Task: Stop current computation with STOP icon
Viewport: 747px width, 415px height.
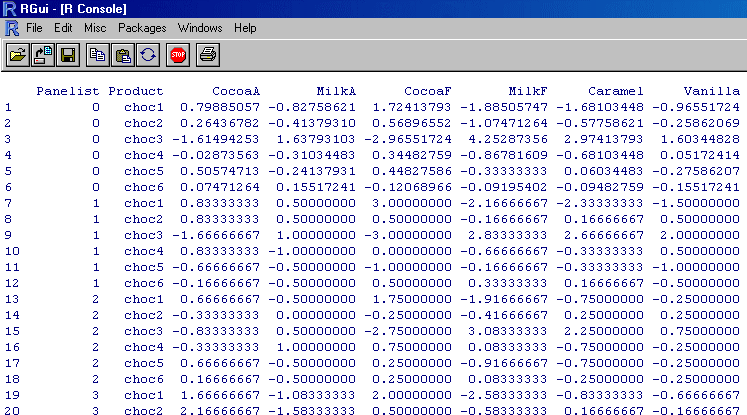Action: tap(178, 55)
